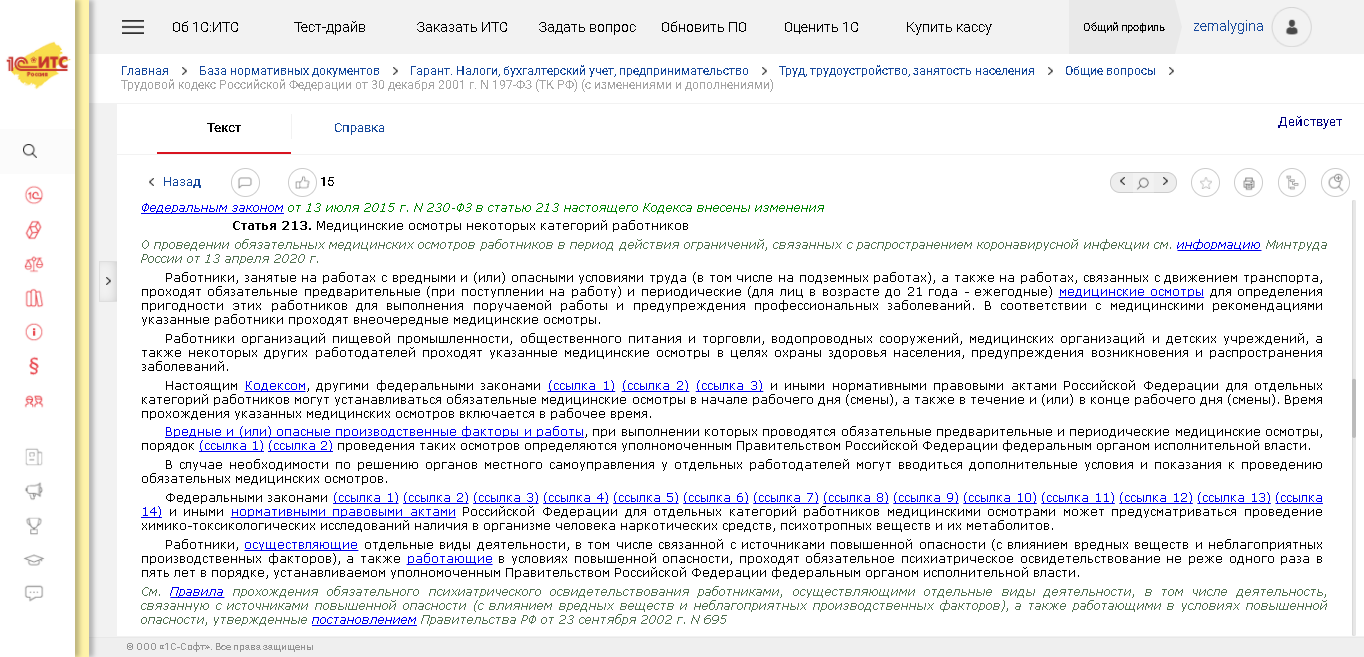Open the Общие вопросы breadcrumb

point(1110,71)
